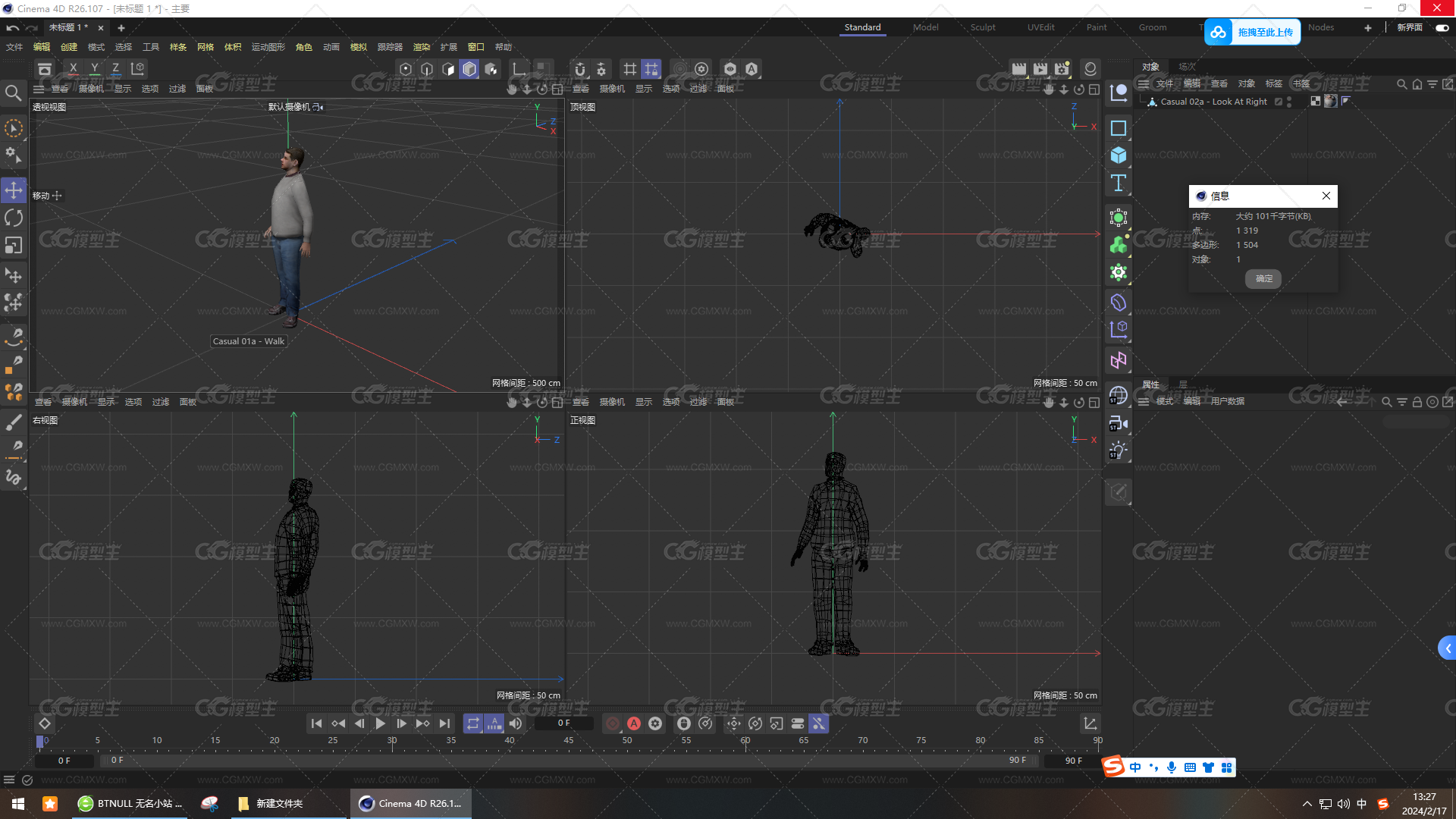Maximize the top view viewport icon
The width and height of the screenshot is (1456, 819).
pos(1094,89)
